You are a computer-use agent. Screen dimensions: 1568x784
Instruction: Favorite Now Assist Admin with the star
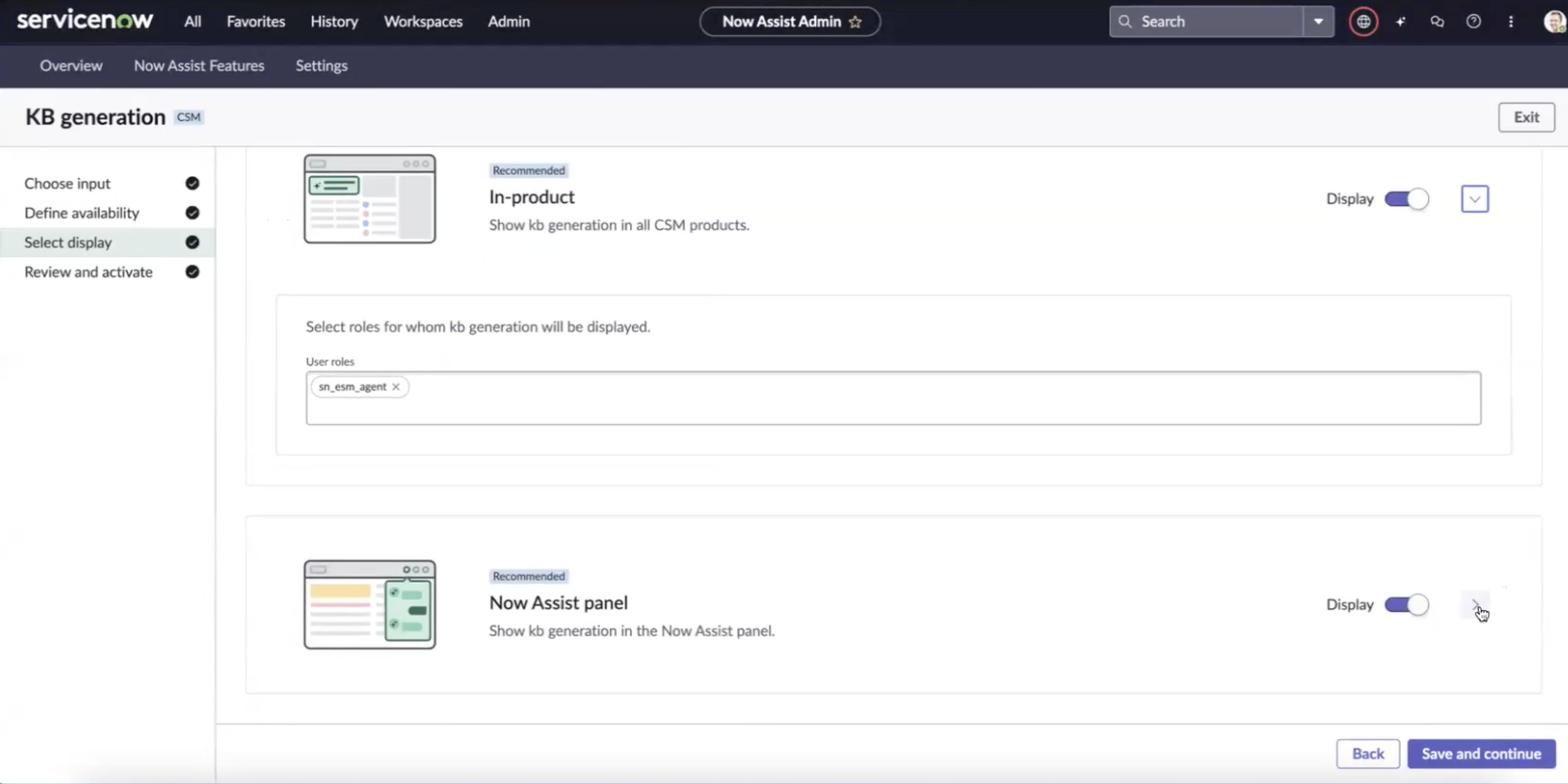[x=855, y=22]
